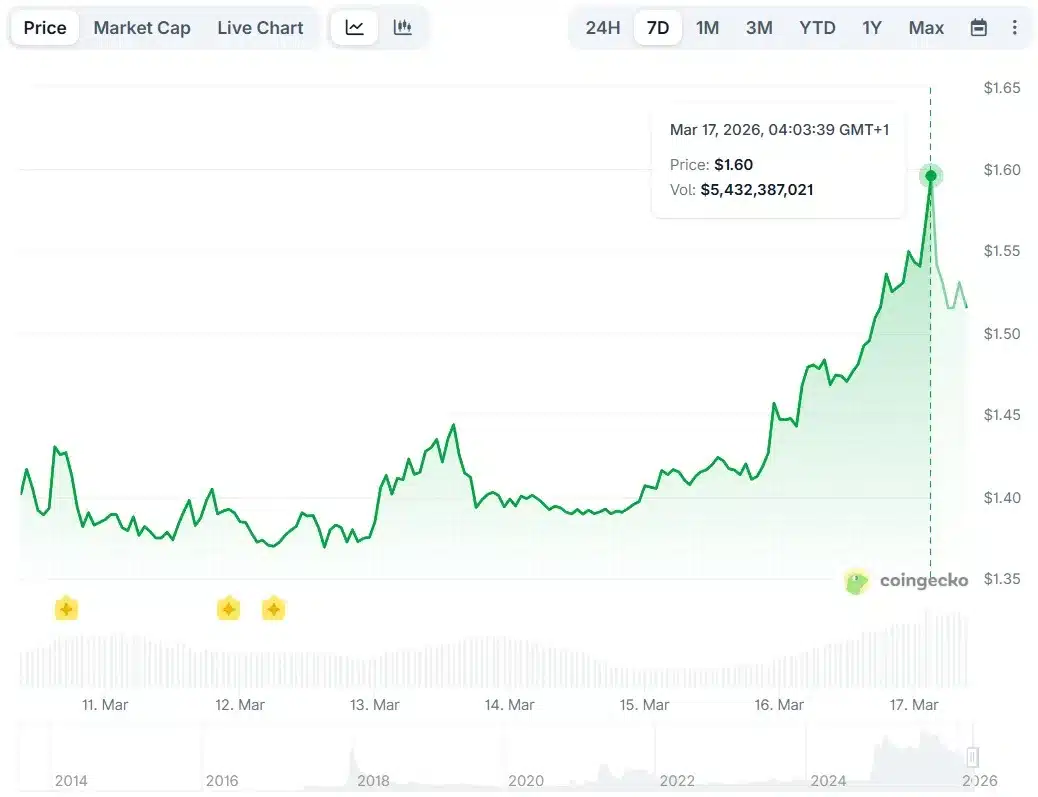The image size is (1038, 797).
Task: Show Max price history
Action: coord(926,28)
